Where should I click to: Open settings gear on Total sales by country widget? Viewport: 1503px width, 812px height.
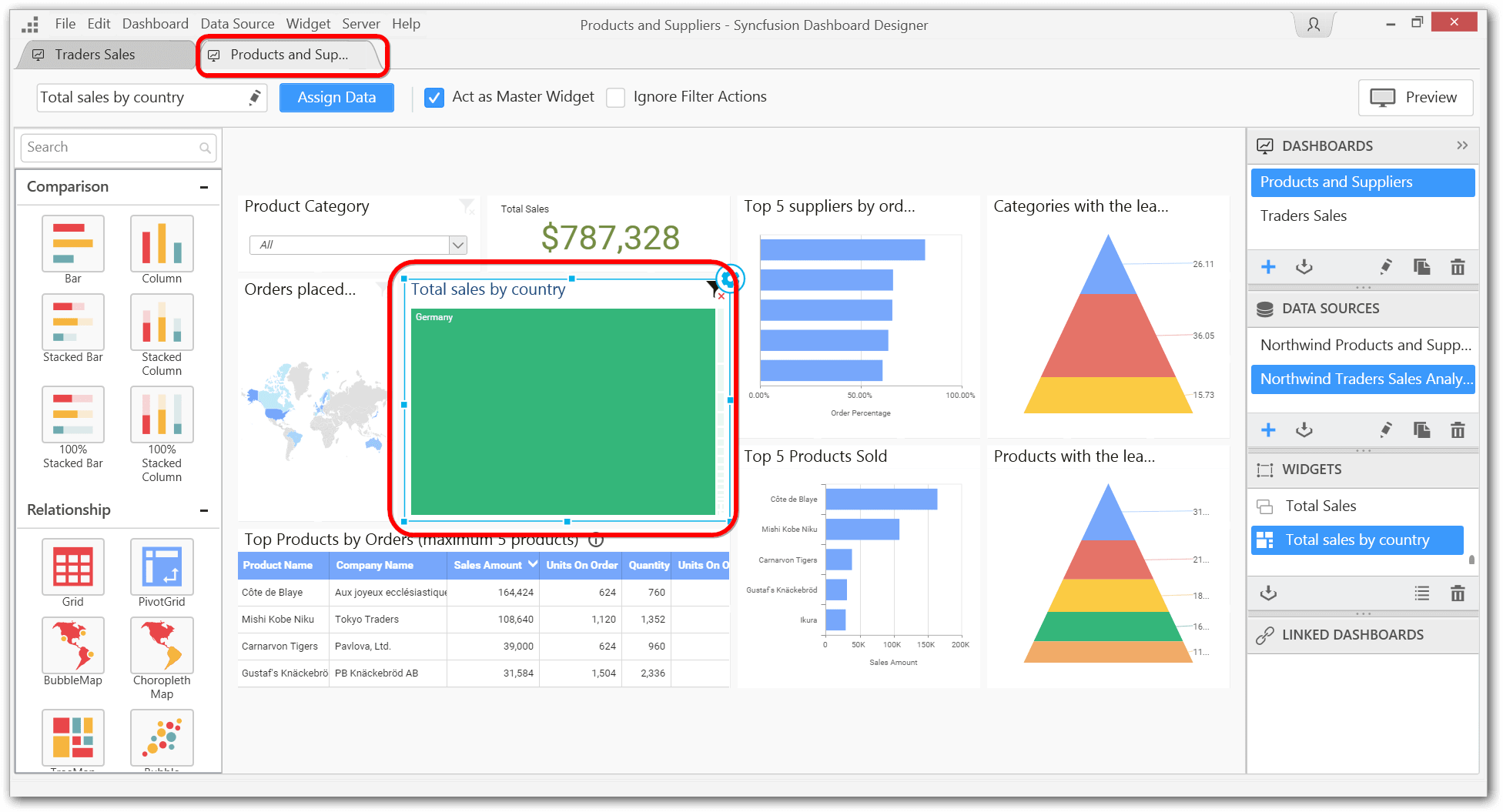tap(728, 279)
